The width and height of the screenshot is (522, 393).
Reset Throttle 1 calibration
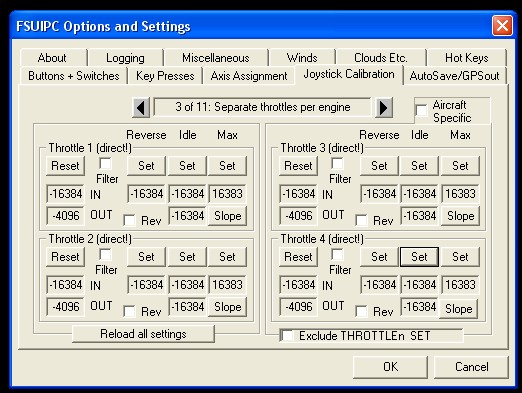(x=65, y=166)
